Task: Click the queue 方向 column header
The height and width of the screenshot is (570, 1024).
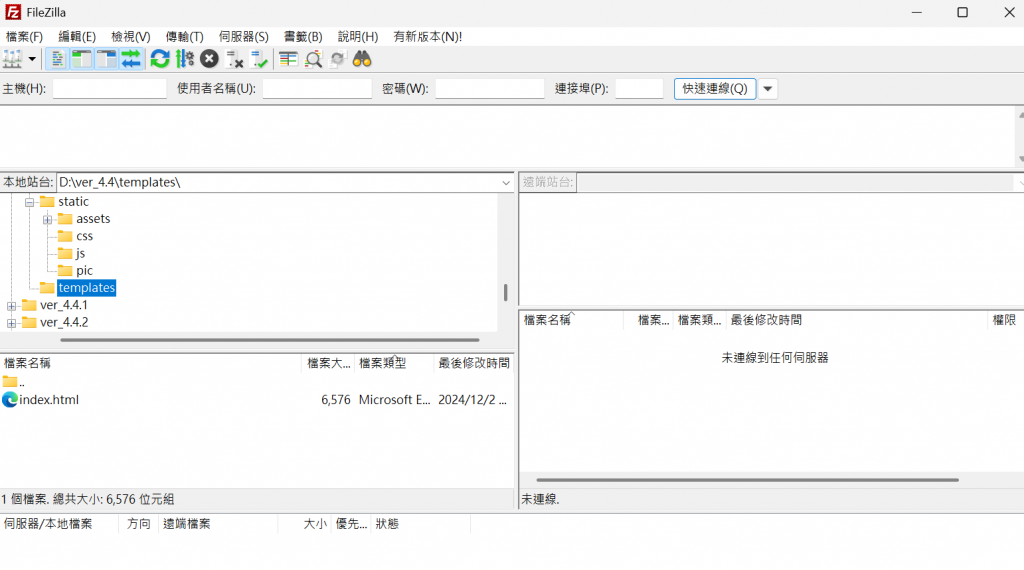Action: coord(138,524)
